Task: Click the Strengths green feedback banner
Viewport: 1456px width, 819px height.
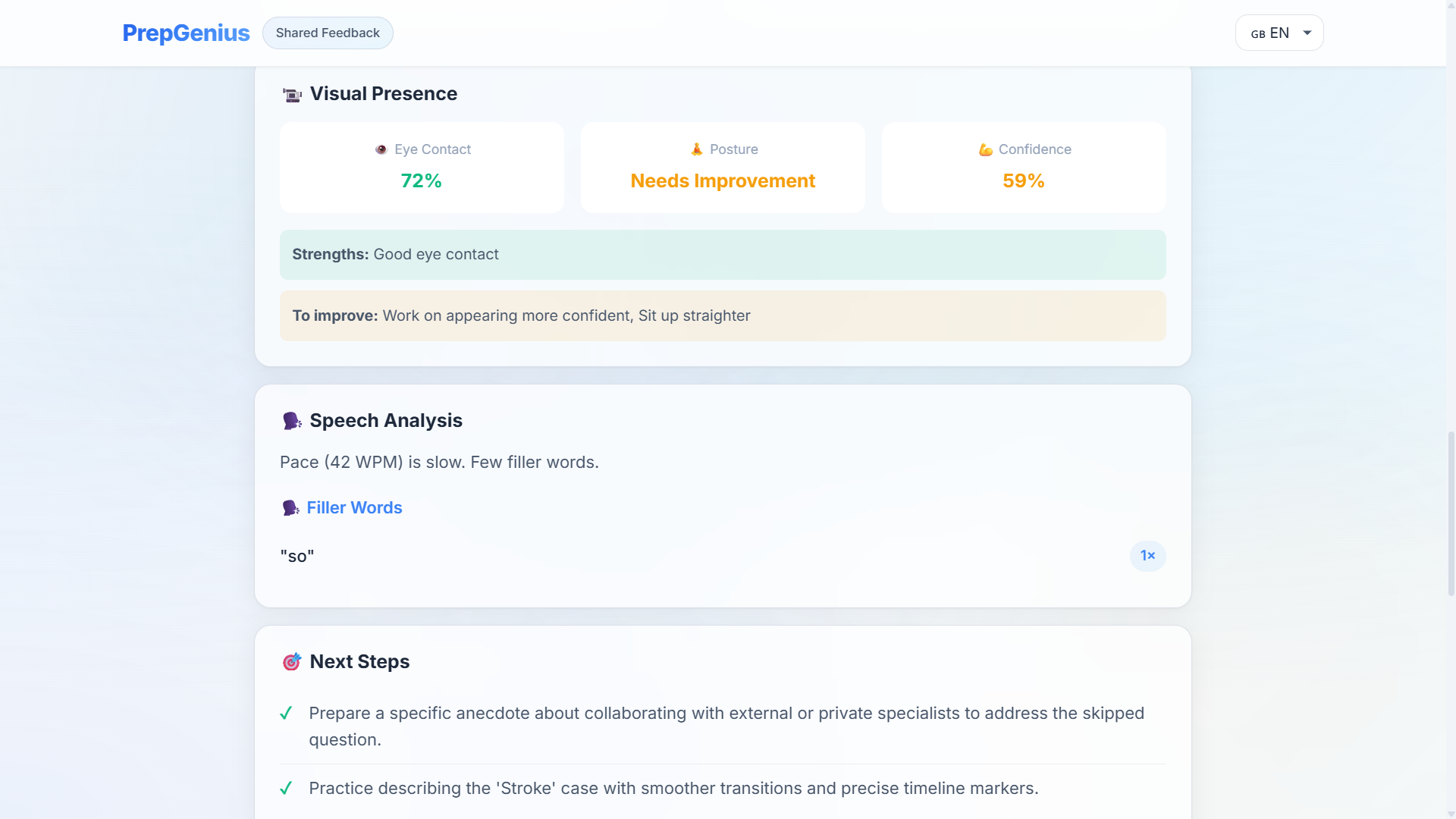Action: 723,255
